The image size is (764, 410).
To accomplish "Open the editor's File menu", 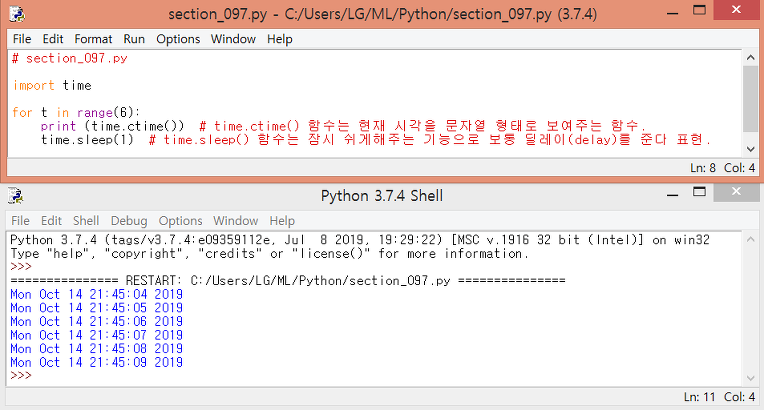I will (22, 39).
